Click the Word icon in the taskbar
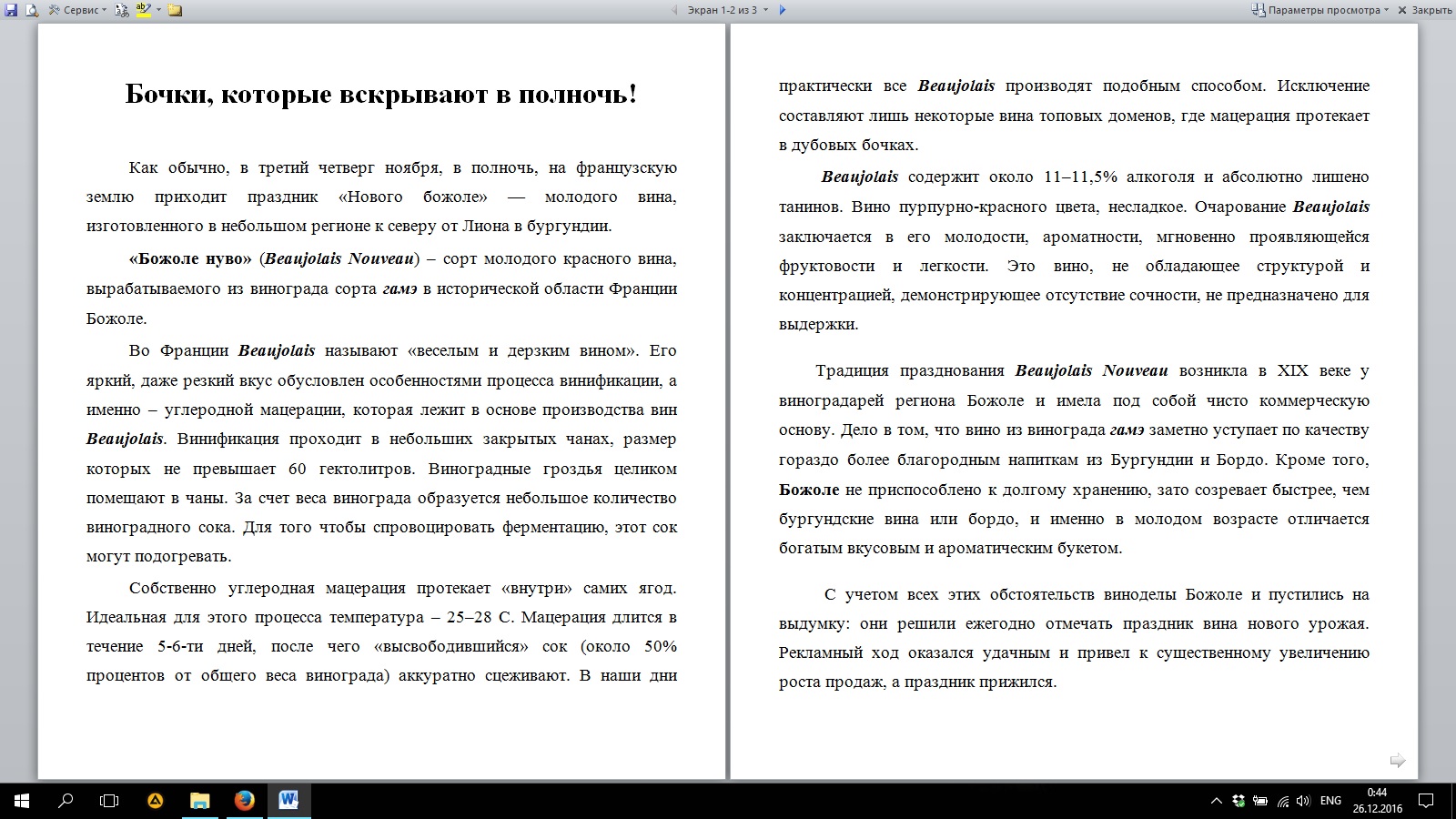This screenshot has width=1456, height=819. [288, 801]
